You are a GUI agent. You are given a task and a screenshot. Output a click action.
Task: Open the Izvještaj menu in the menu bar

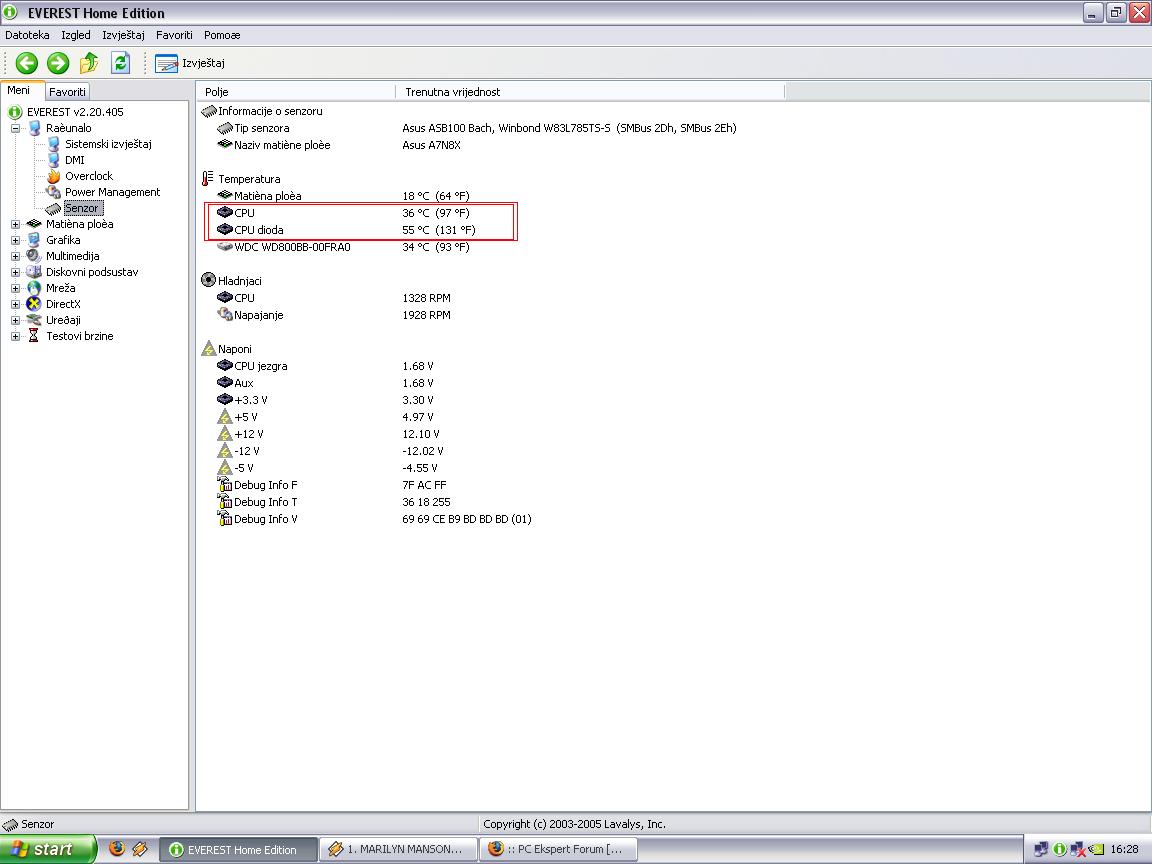pyautogui.click(x=123, y=35)
